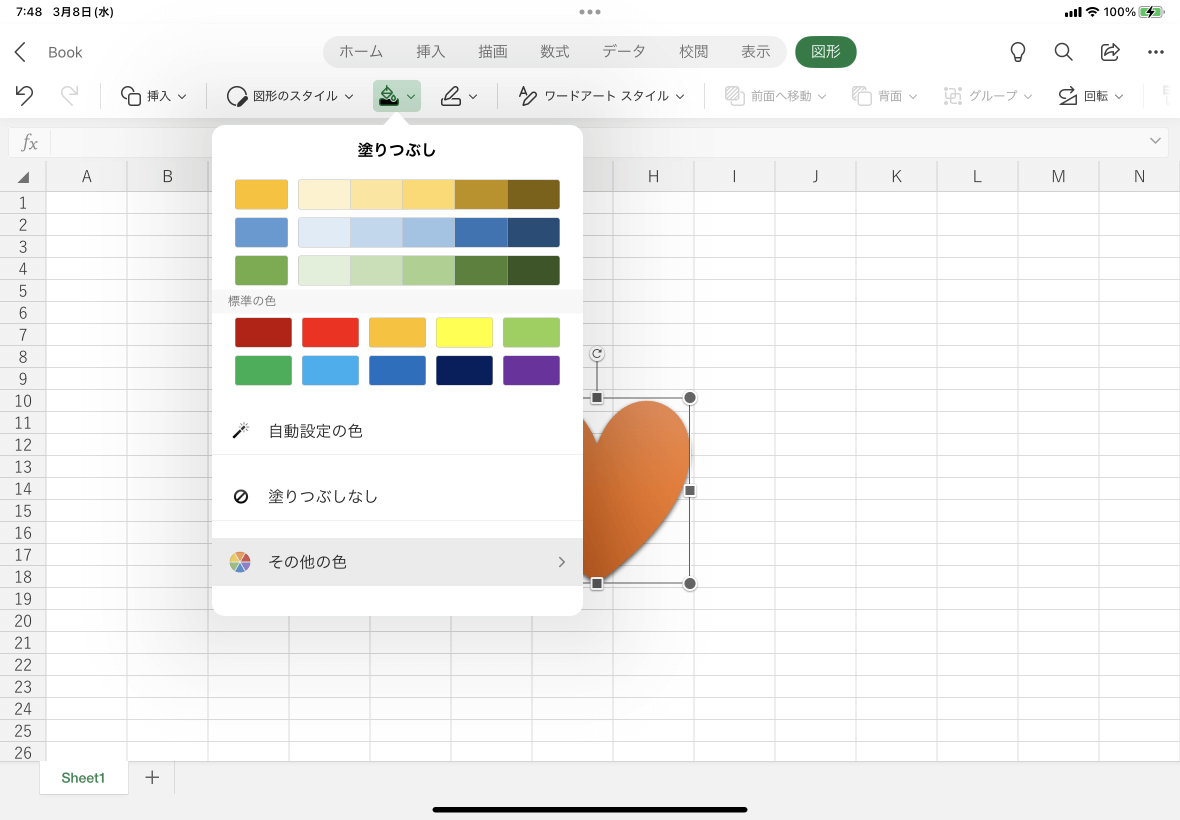This screenshot has height=820, width=1180.
Task: Pick the green theme color swatch
Action: (x=261, y=270)
